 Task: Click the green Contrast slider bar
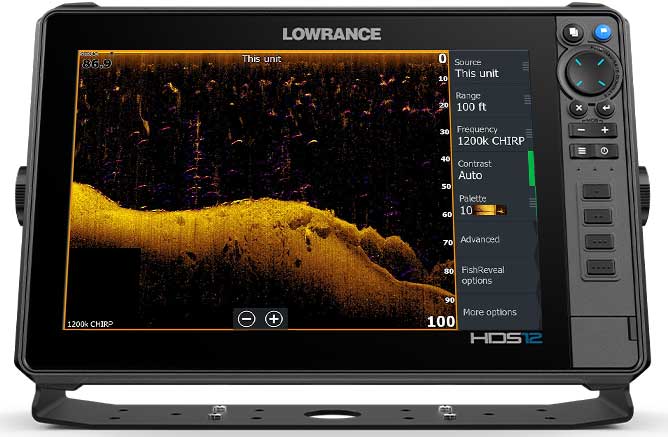(531, 168)
